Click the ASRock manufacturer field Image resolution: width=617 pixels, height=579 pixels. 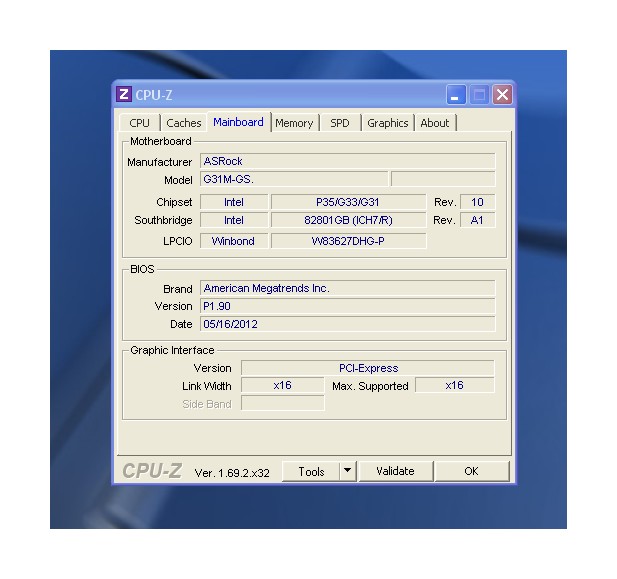coord(347,161)
